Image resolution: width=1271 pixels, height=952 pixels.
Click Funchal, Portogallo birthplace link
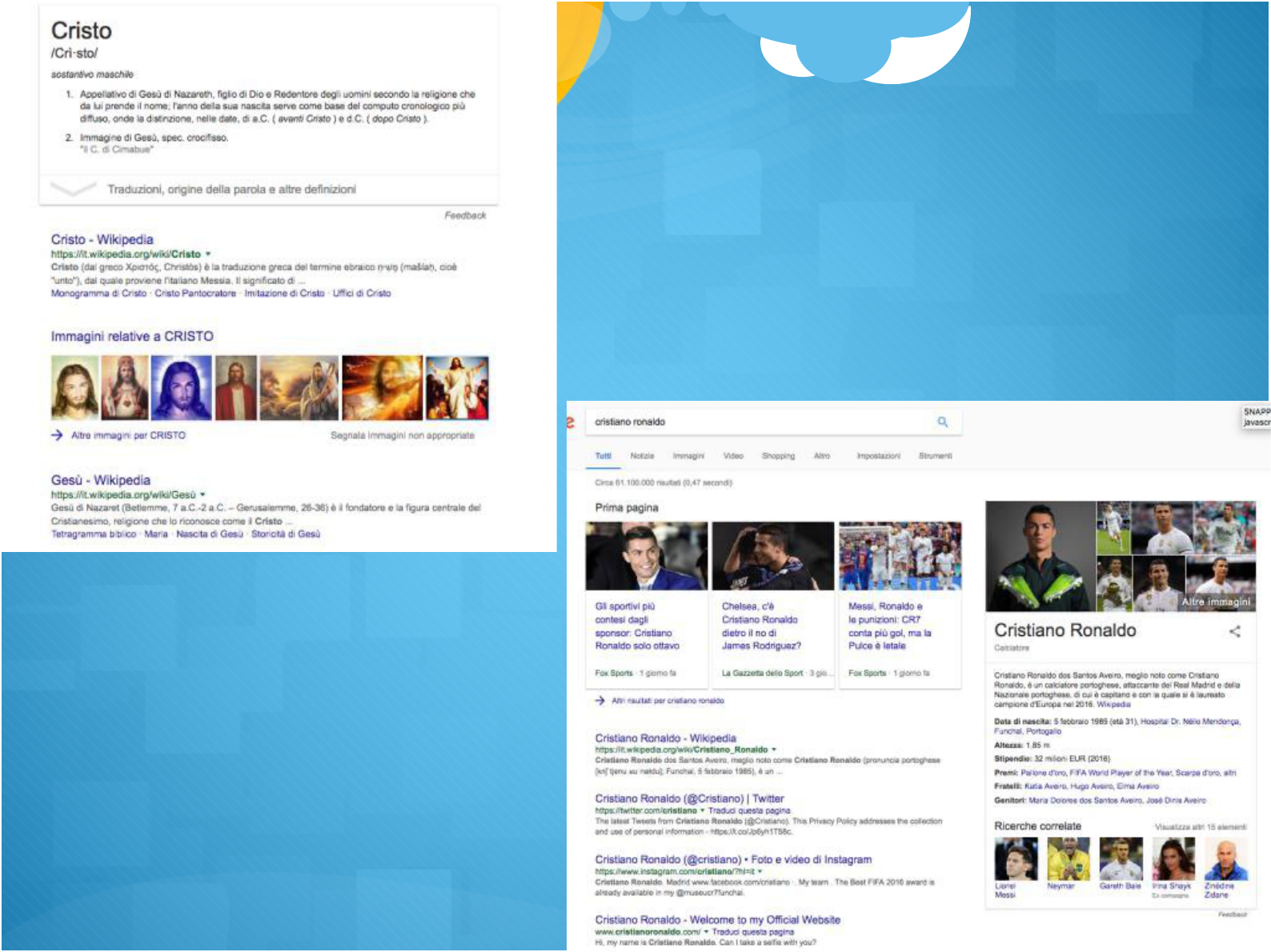point(1028,731)
